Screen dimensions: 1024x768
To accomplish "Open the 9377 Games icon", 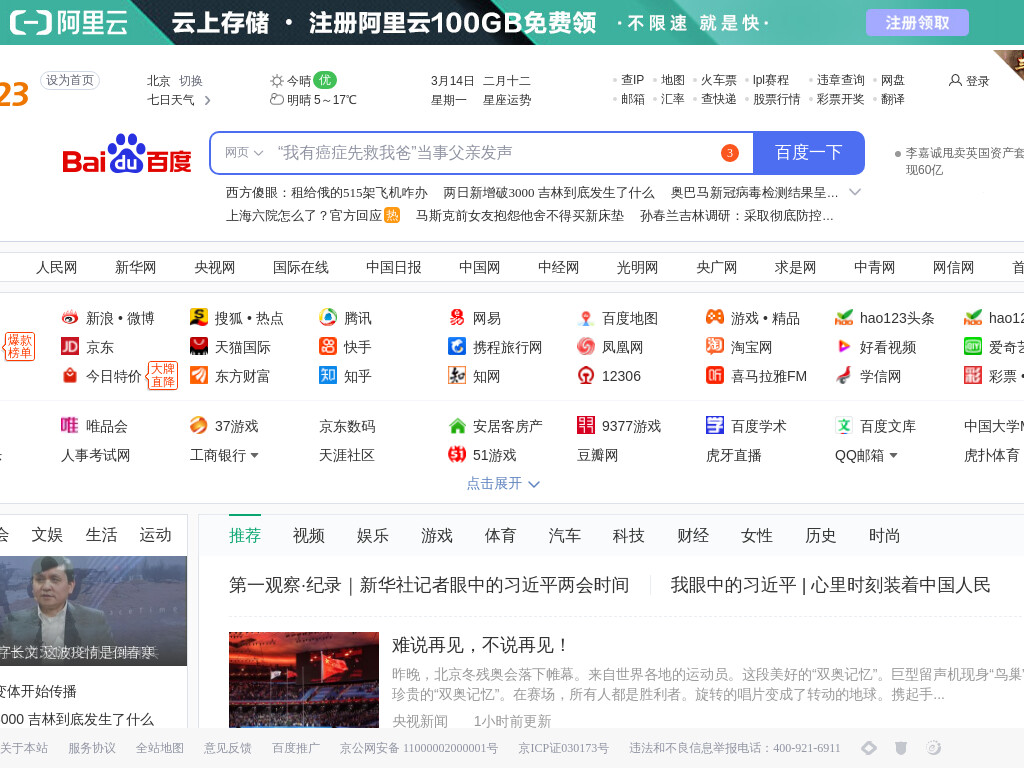I will click(586, 425).
